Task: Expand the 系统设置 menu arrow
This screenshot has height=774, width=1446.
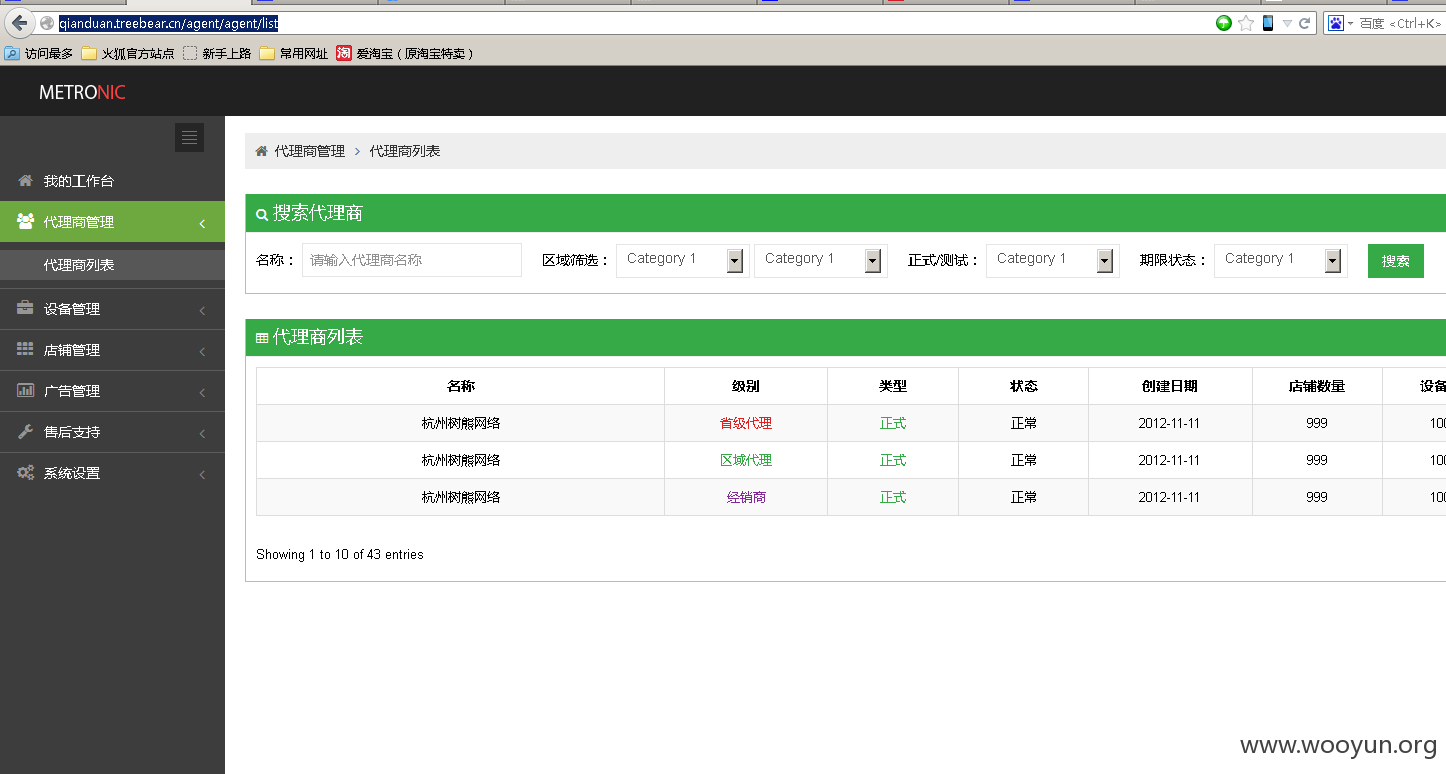Action: coord(202,474)
